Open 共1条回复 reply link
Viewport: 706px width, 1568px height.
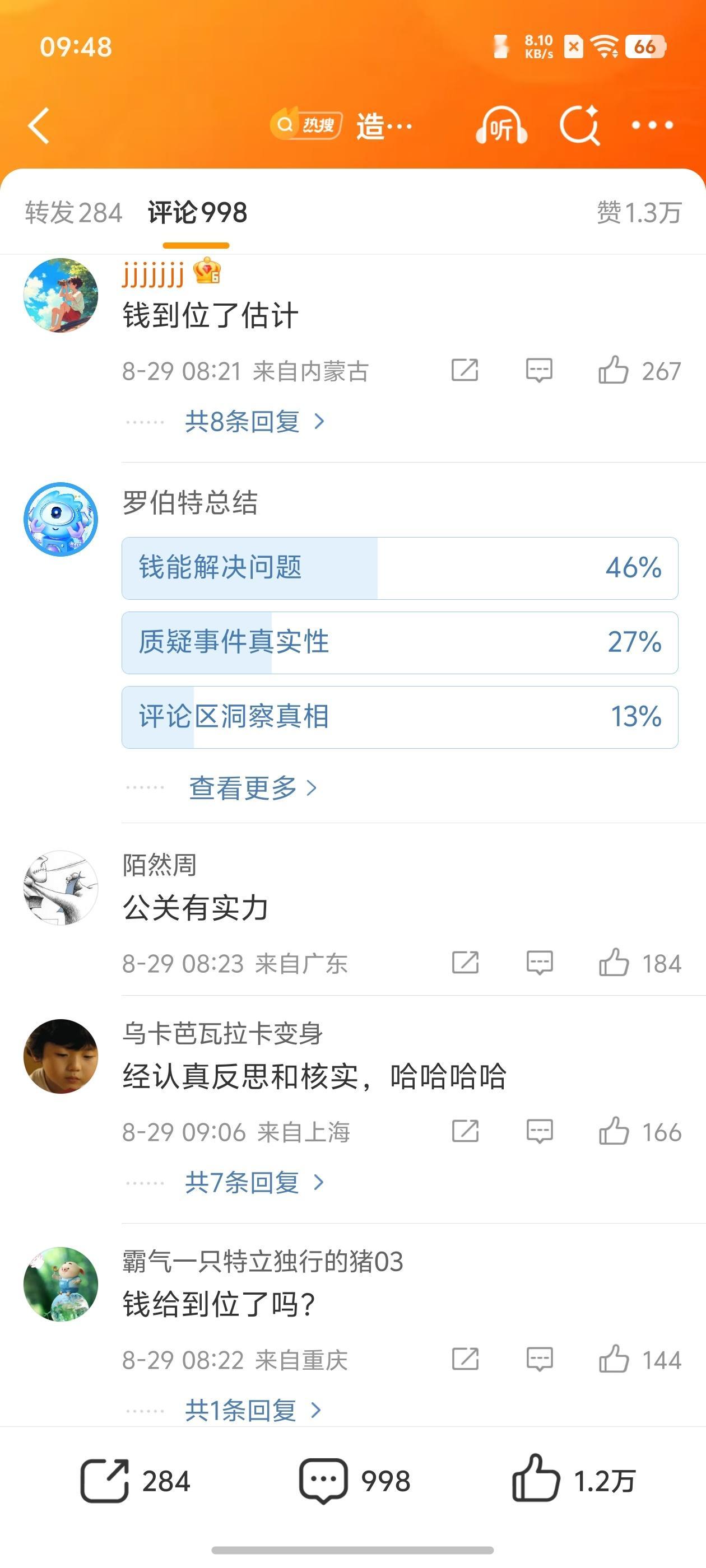[253, 1410]
